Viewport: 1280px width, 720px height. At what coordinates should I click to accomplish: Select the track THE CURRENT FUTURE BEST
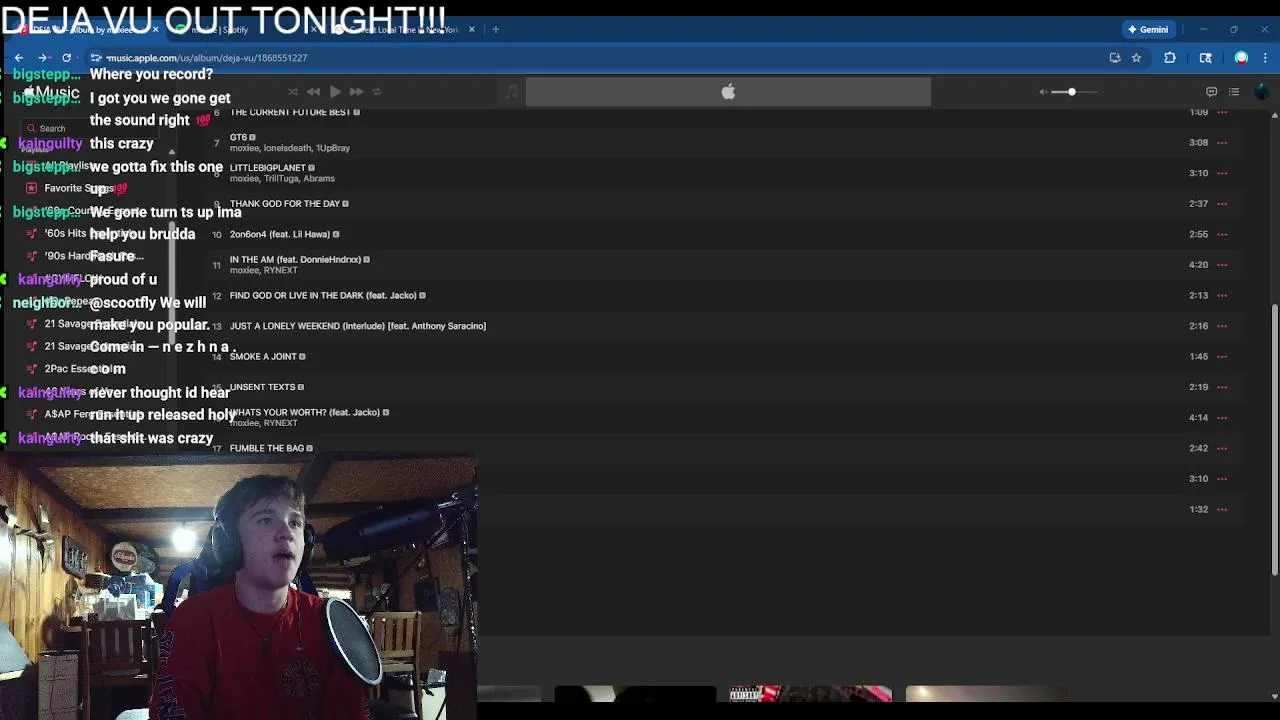pos(290,112)
